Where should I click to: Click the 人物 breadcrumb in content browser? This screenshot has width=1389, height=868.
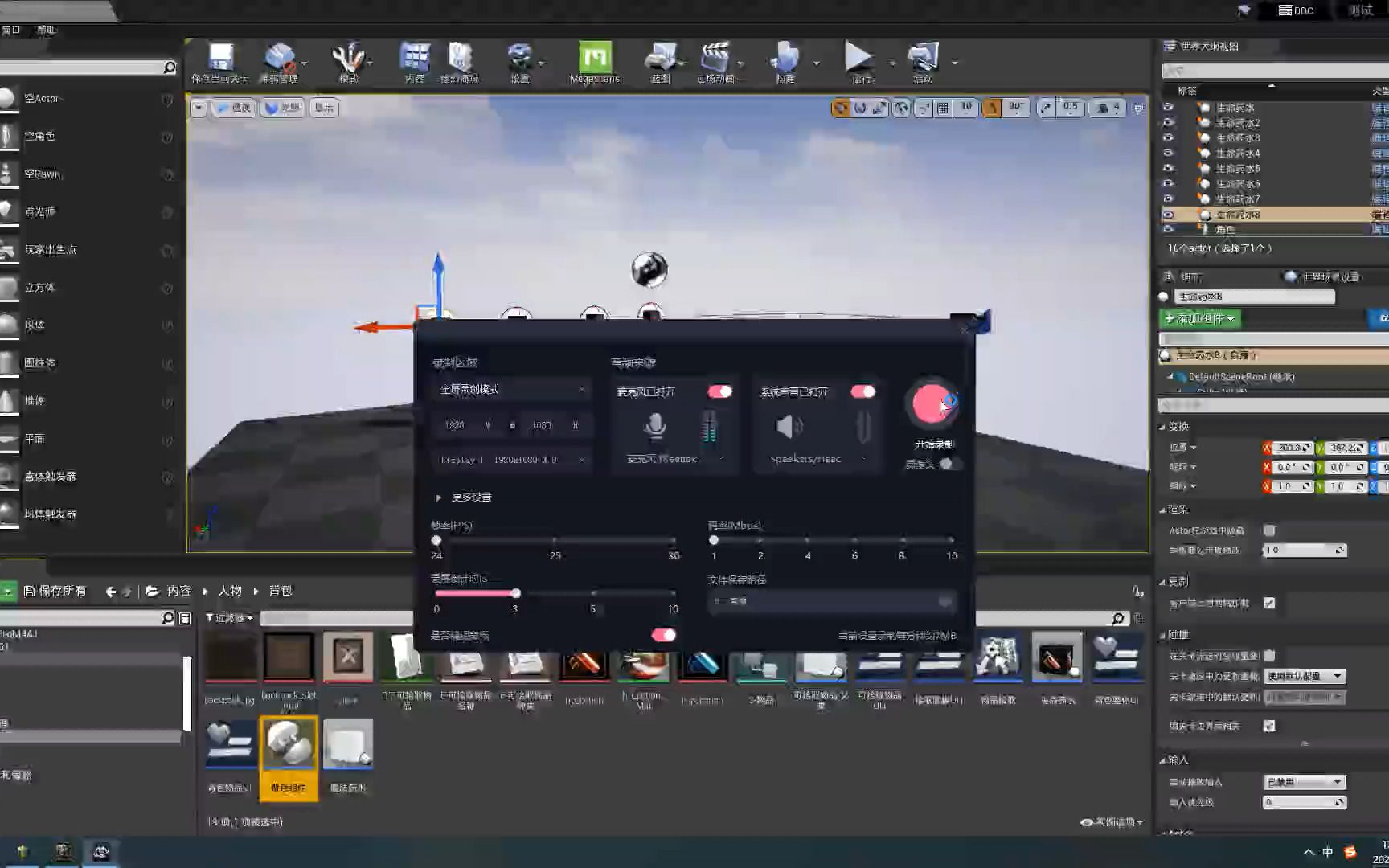coord(229,591)
